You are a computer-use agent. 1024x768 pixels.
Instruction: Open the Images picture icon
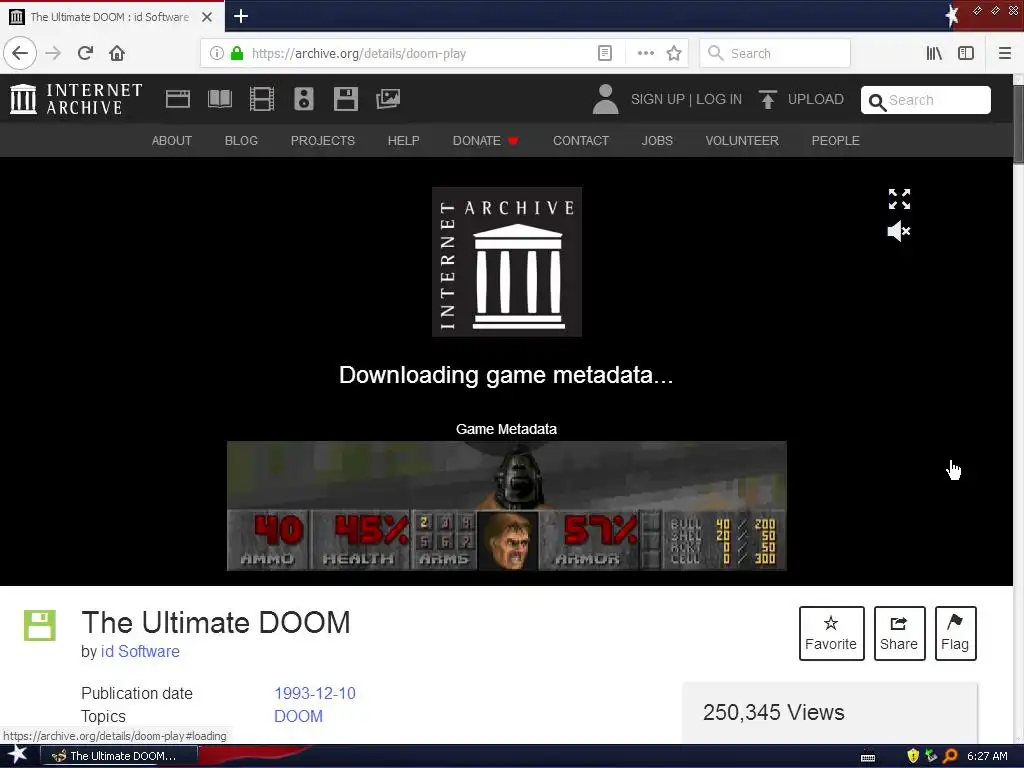point(388,99)
